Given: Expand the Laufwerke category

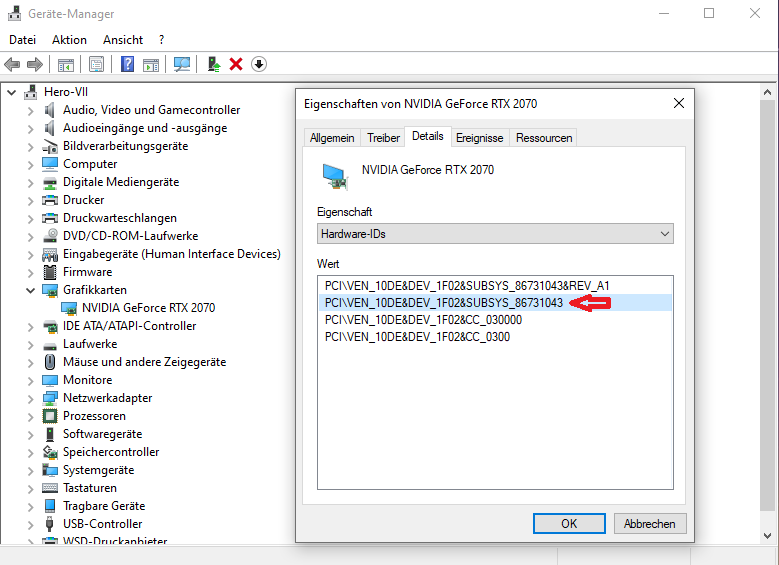Looking at the screenshot, I should (30, 344).
